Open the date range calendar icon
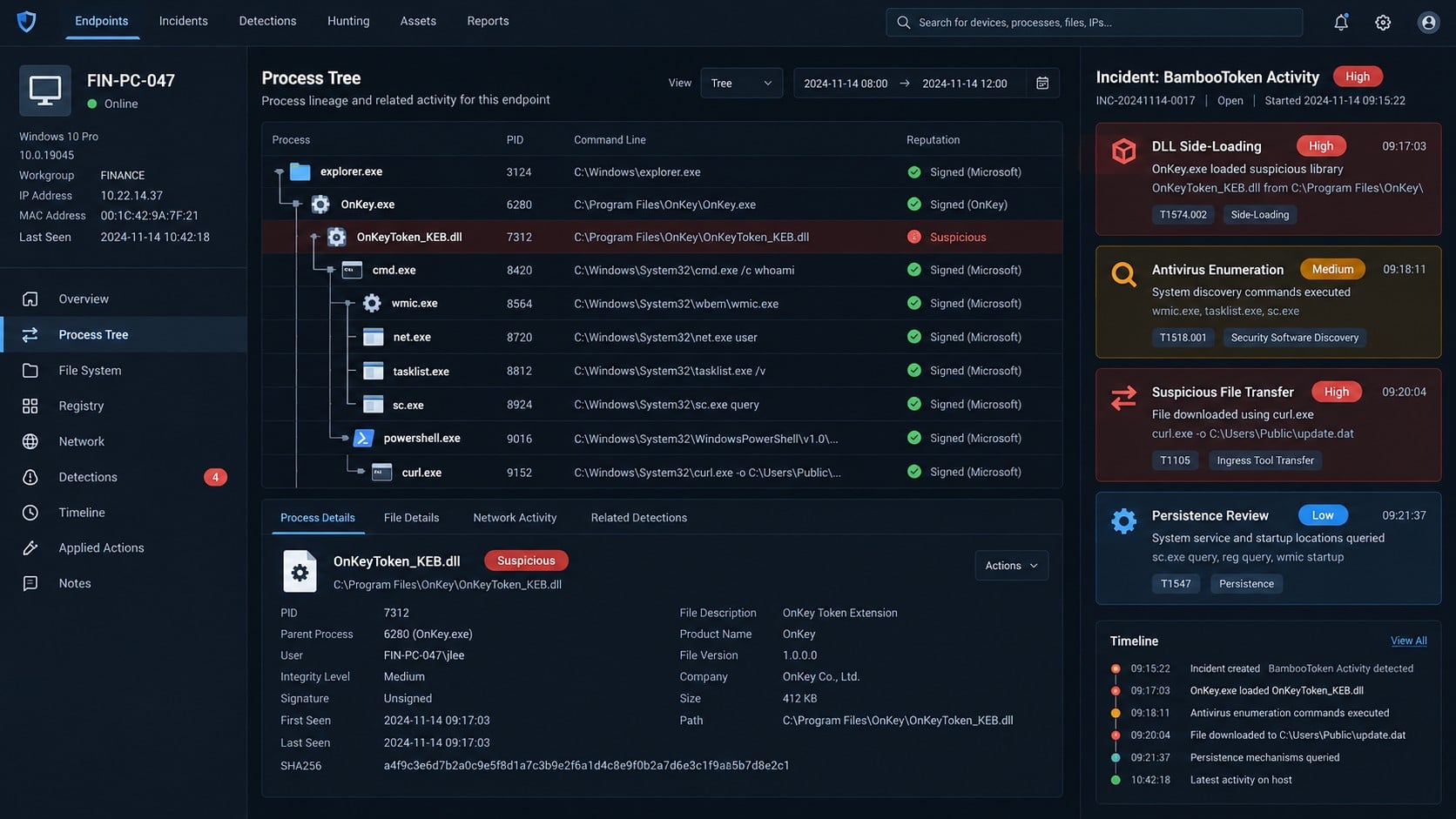Image resolution: width=1456 pixels, height=819 pixels. click(1042, 84)
